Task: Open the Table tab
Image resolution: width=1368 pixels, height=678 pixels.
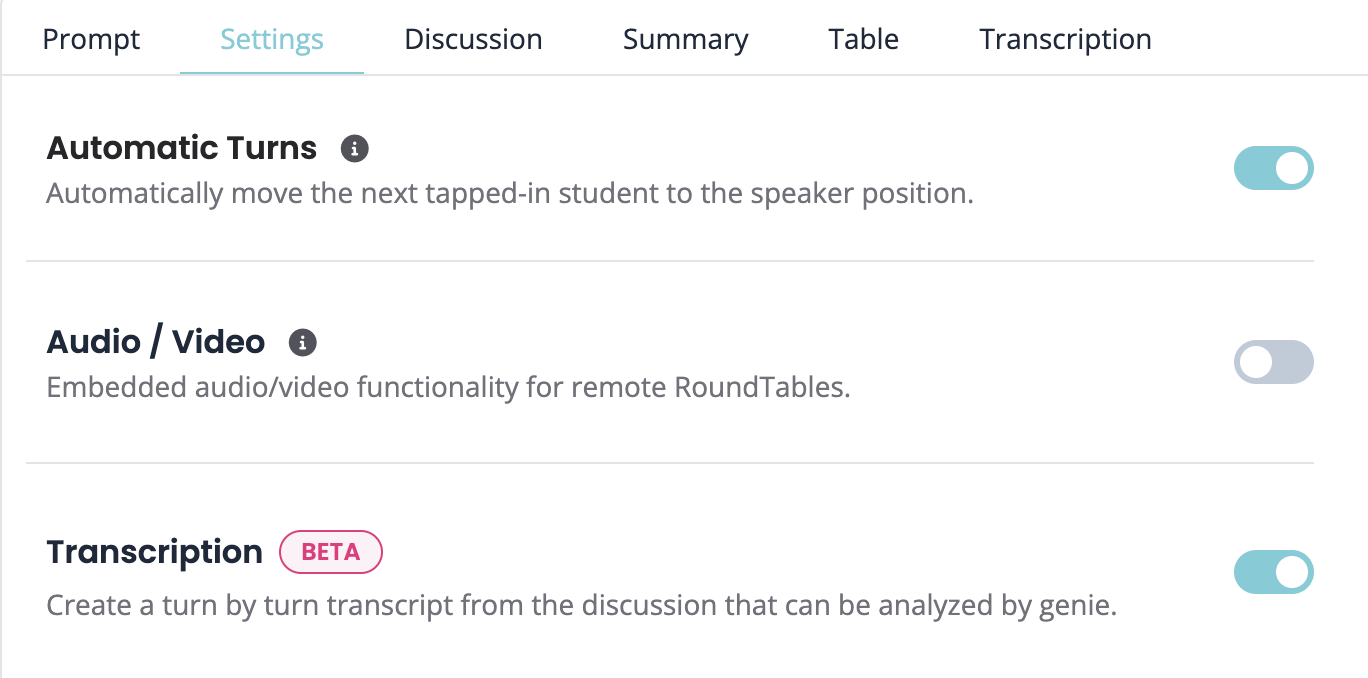Action: [863, 40]
